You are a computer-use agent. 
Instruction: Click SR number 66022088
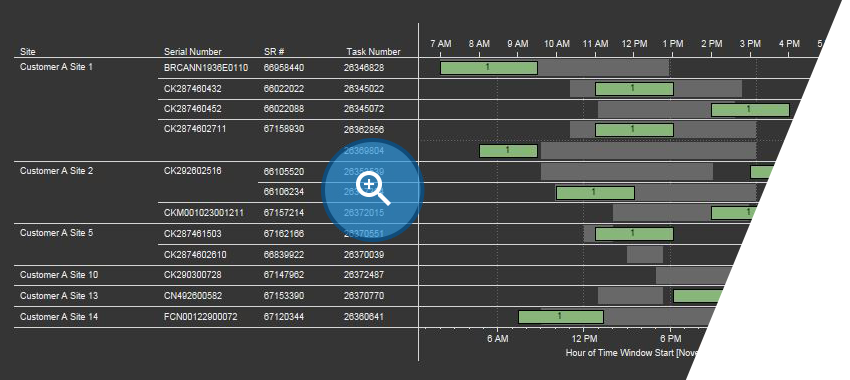click(284, 109)
